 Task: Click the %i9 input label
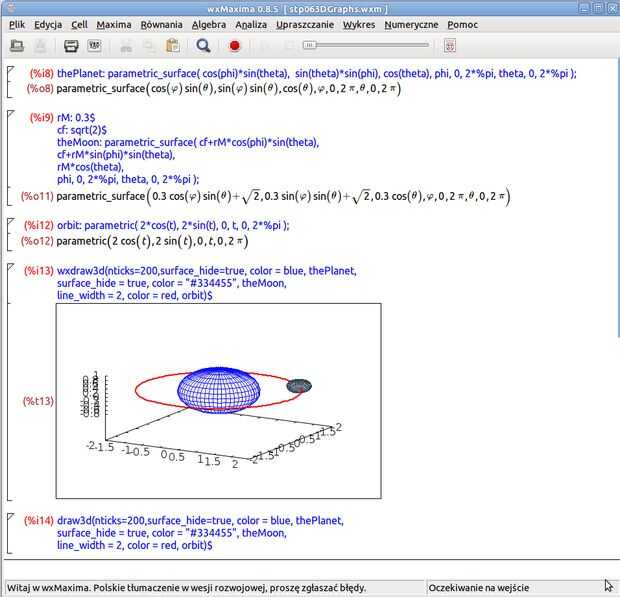click(x=41, y=117)
